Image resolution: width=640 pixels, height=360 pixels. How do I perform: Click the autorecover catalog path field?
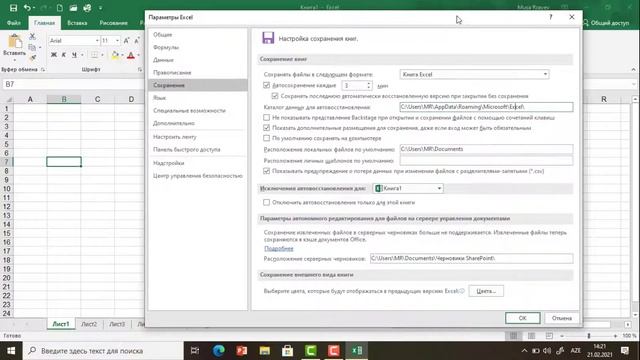pos(486,107)
